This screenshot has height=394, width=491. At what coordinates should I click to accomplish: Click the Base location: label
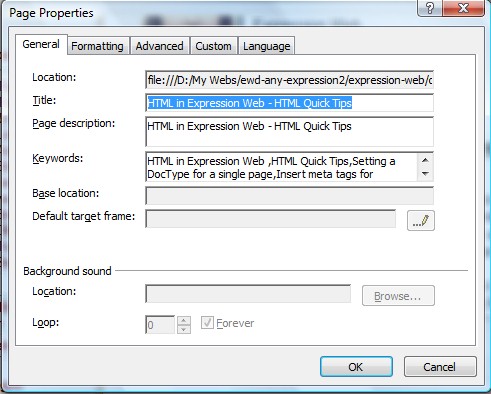tap(66, 193)
